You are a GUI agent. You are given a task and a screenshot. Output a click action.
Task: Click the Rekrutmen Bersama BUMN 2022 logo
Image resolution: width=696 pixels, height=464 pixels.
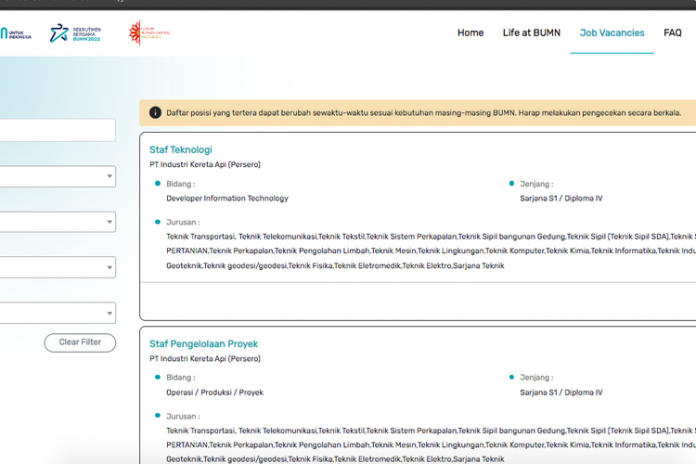tap(76, 34)
